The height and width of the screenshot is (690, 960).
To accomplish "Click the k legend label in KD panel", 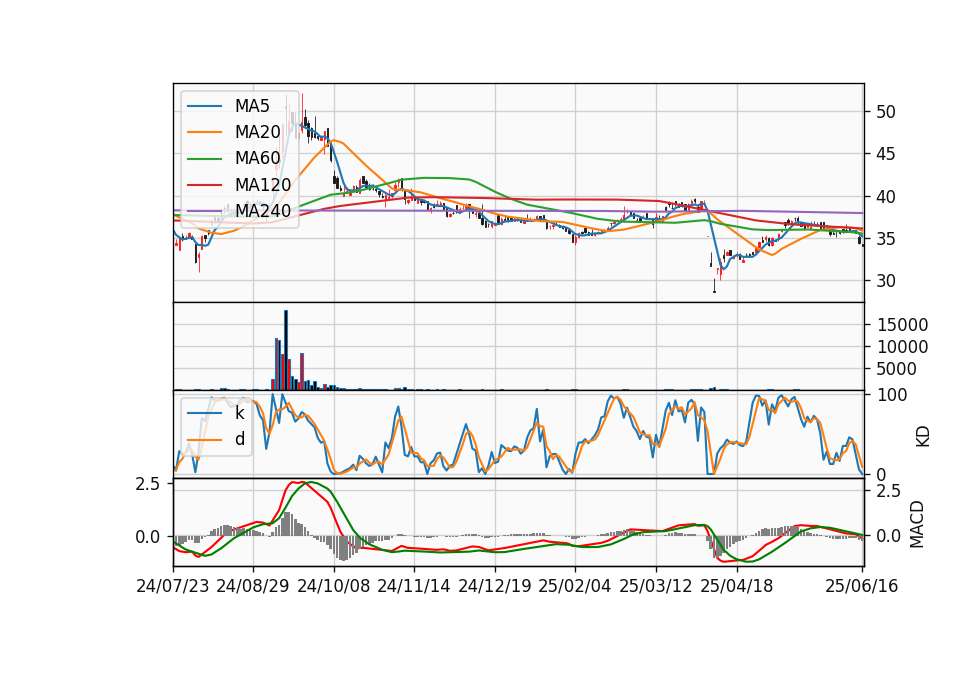I will pyautogui.click(x=240, y=413).
